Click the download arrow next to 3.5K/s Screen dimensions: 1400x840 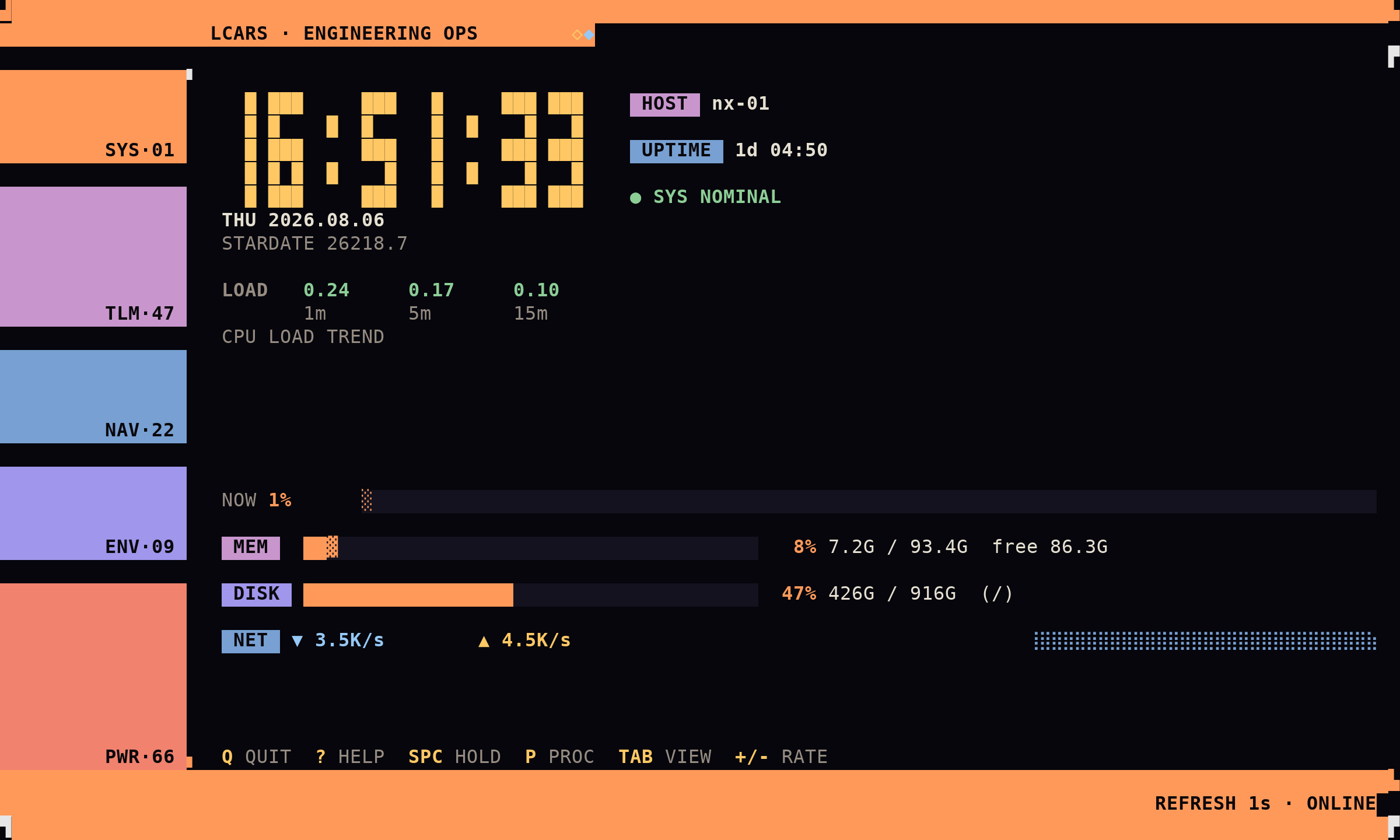[297, 642]
